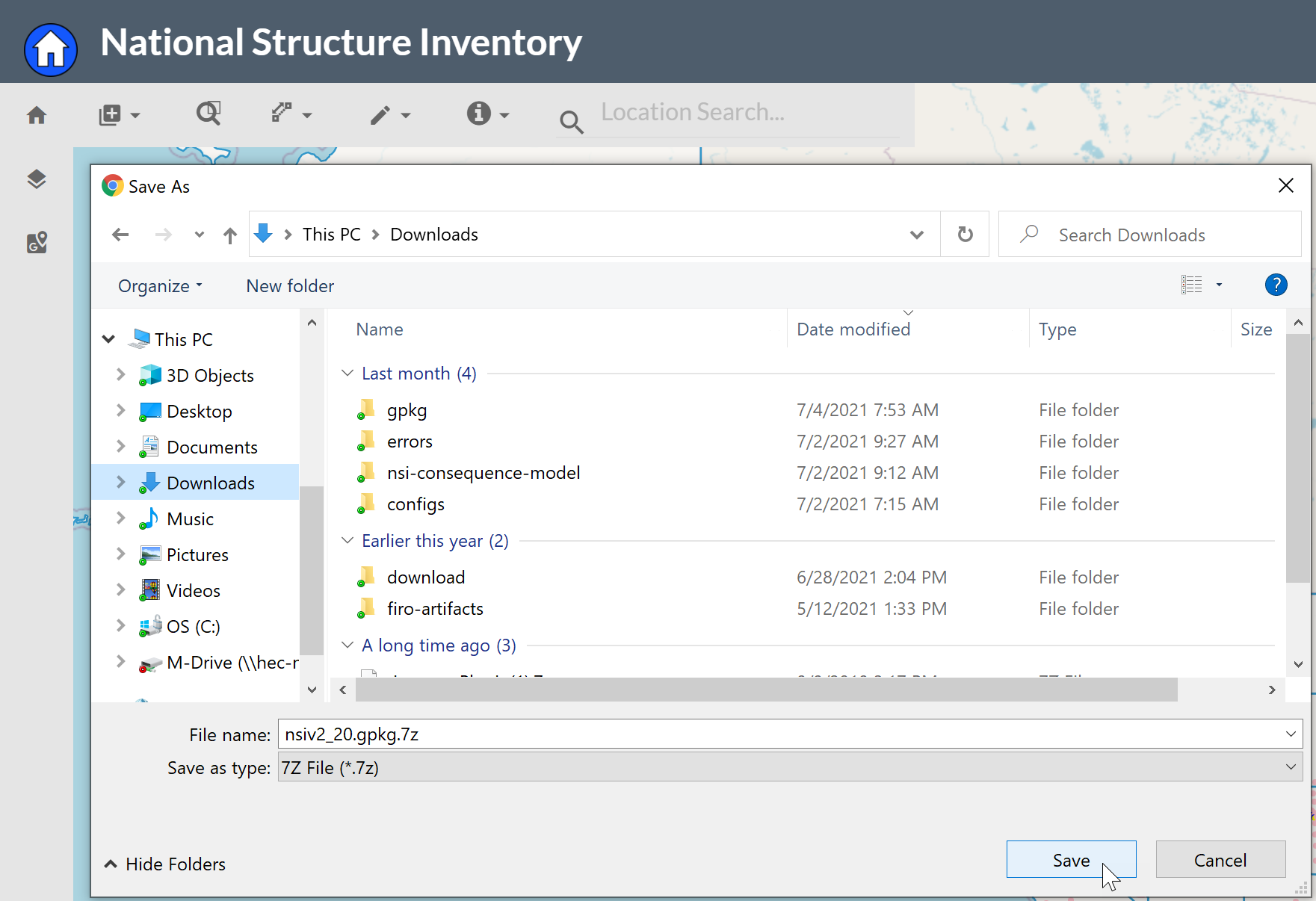1316x901 pixels.
Task: Click the Location Search magnifier icon
Action: (572, 121)
